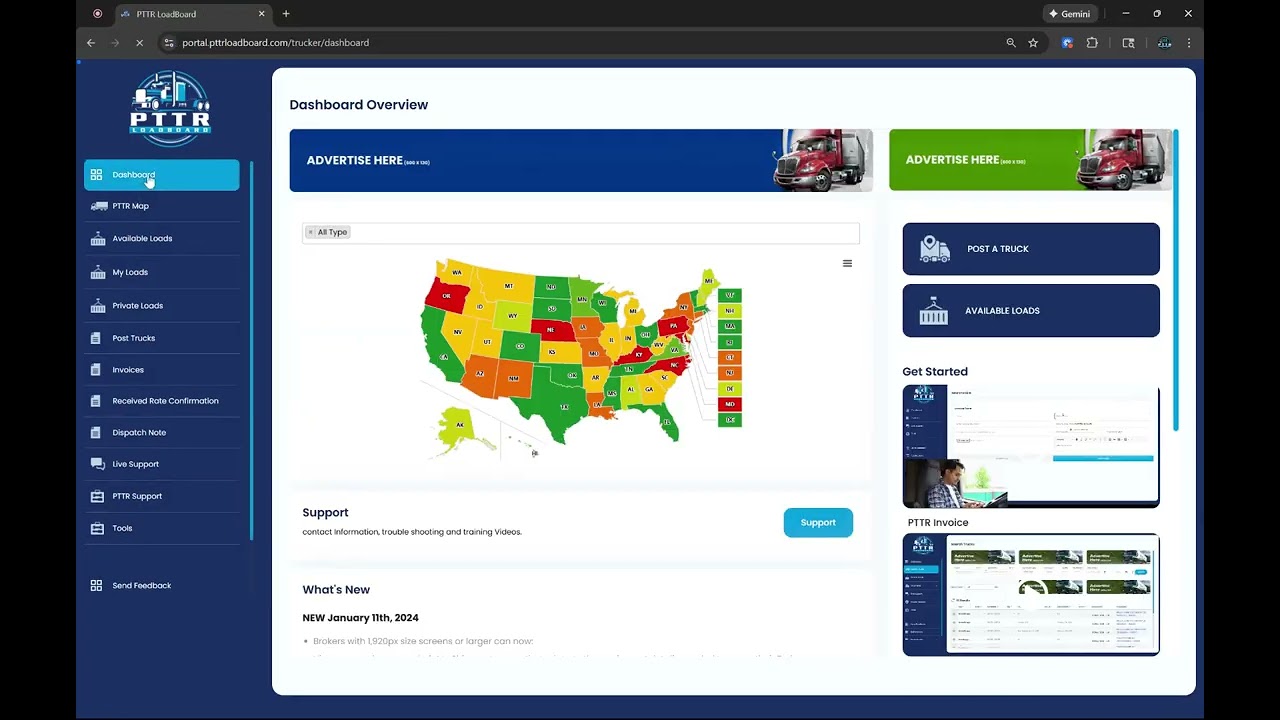Click the Dispatch Note icon
Viewport: 1280px width, 720px height.
(x=96, y=433)
